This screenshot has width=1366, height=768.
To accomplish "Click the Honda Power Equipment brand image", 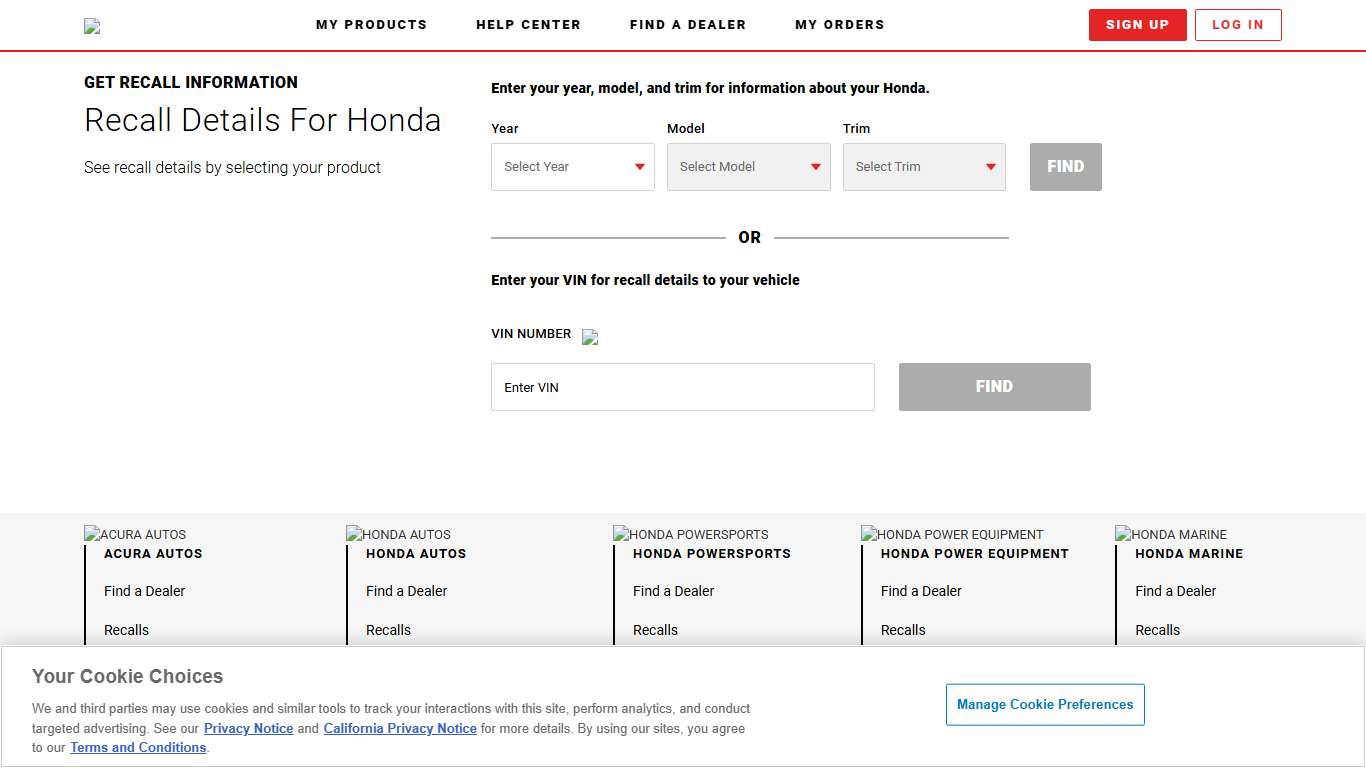I will [x=951, y=534].
